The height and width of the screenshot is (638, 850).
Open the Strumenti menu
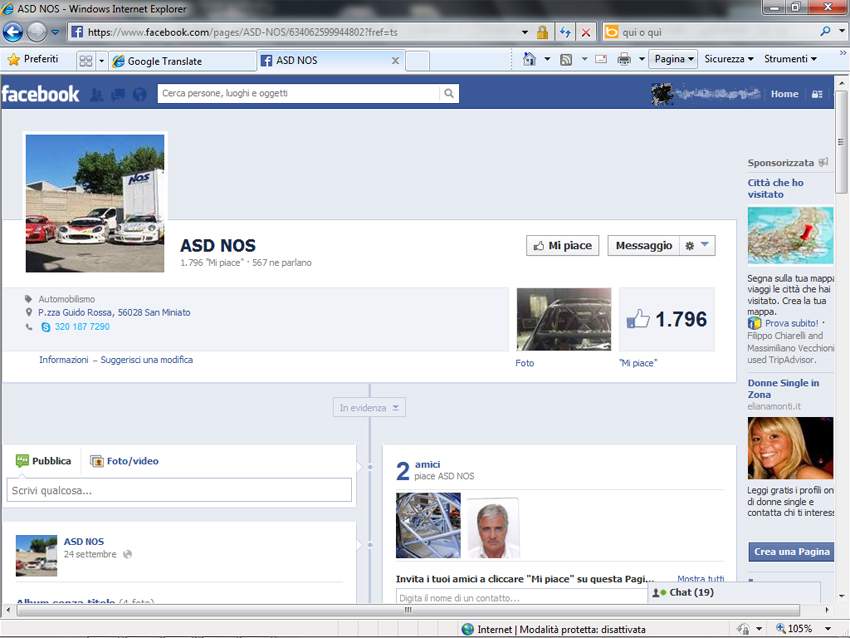click(790, 59)
